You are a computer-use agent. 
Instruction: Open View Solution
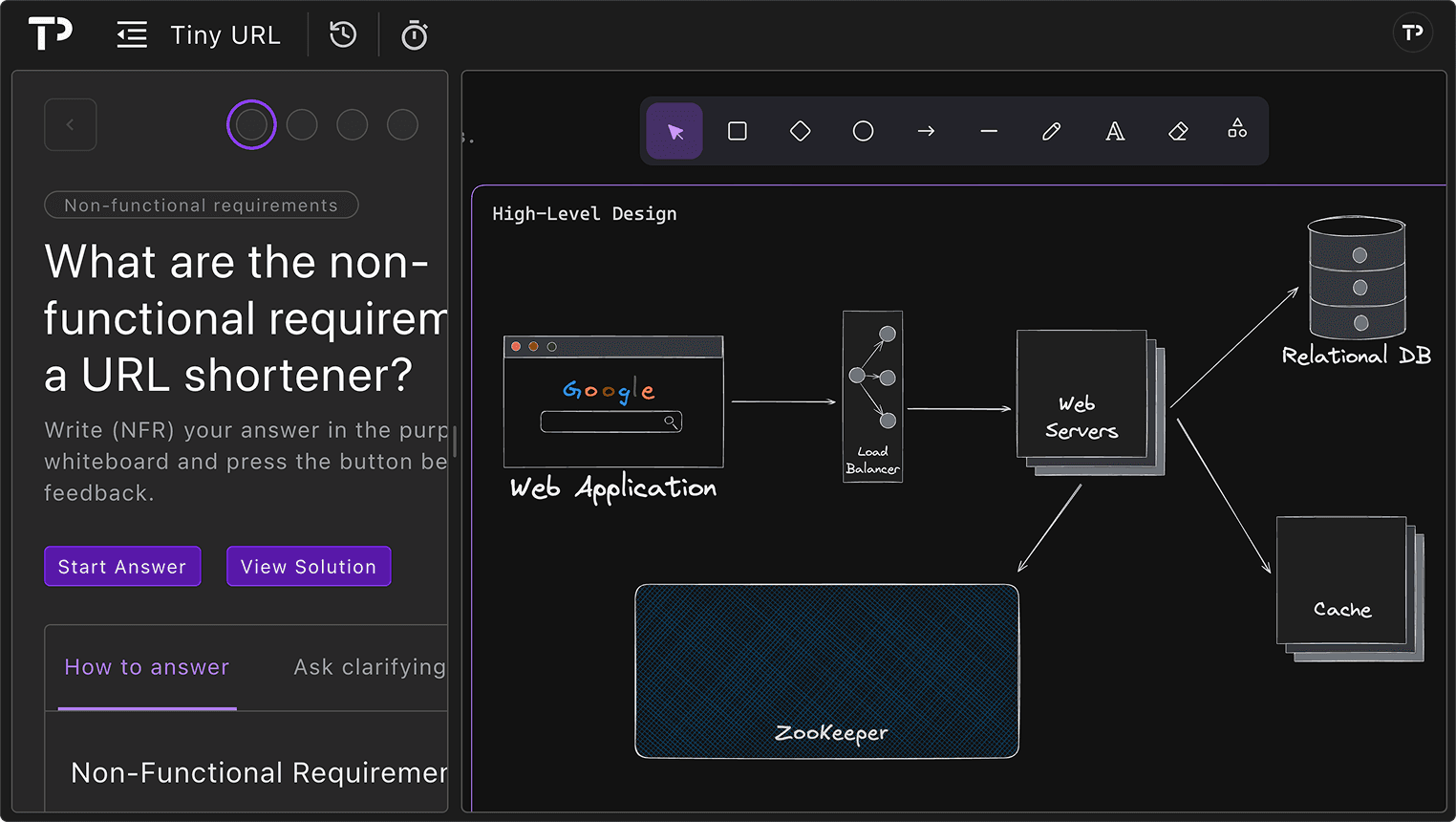coord(309,566)
